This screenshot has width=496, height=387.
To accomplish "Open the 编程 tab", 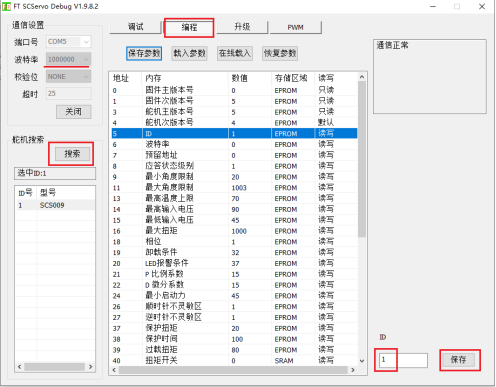I will tap(189, 27).
